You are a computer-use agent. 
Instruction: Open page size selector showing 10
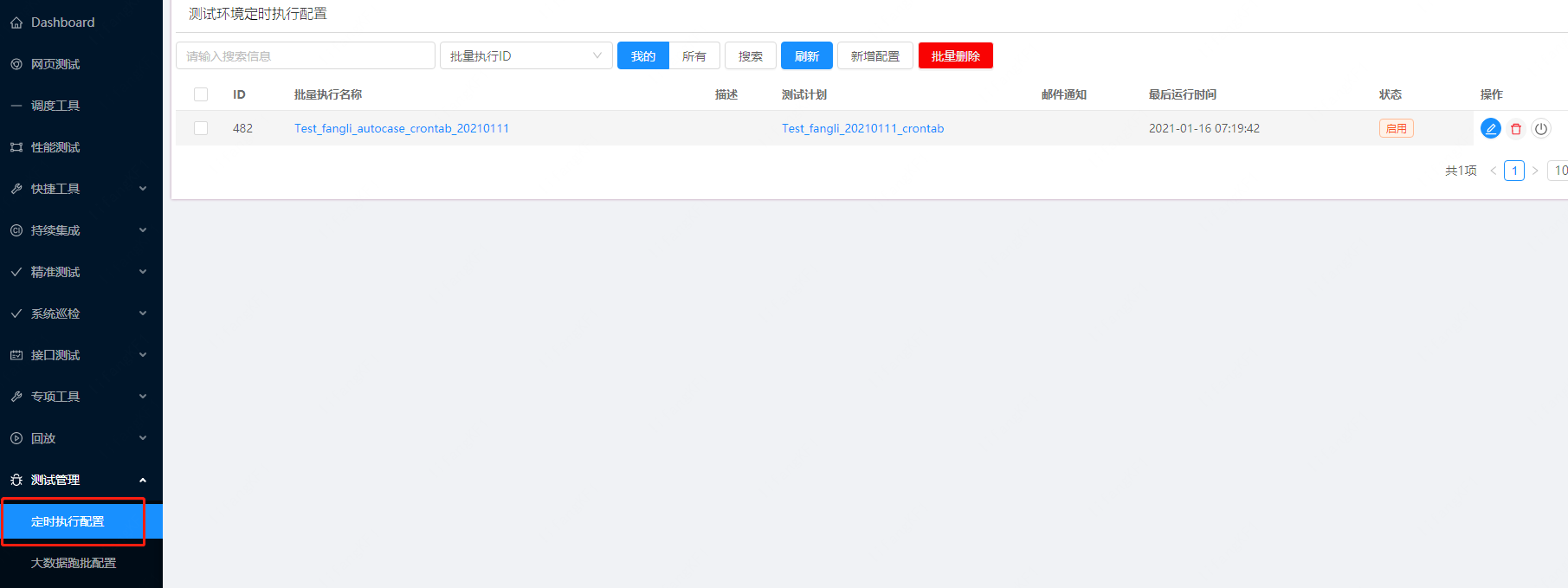point(1558,171)
